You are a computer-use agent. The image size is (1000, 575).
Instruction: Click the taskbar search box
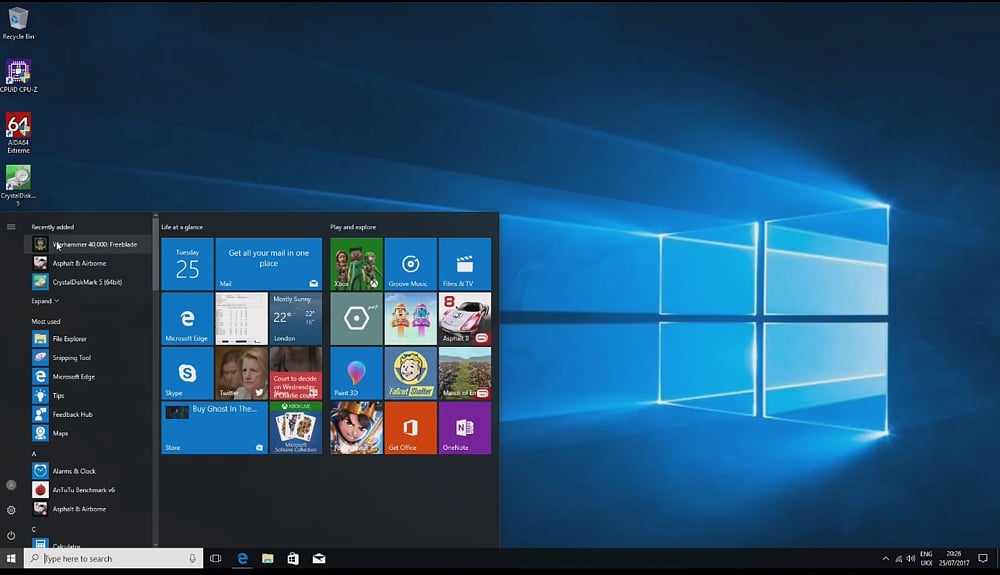[112, 558]
